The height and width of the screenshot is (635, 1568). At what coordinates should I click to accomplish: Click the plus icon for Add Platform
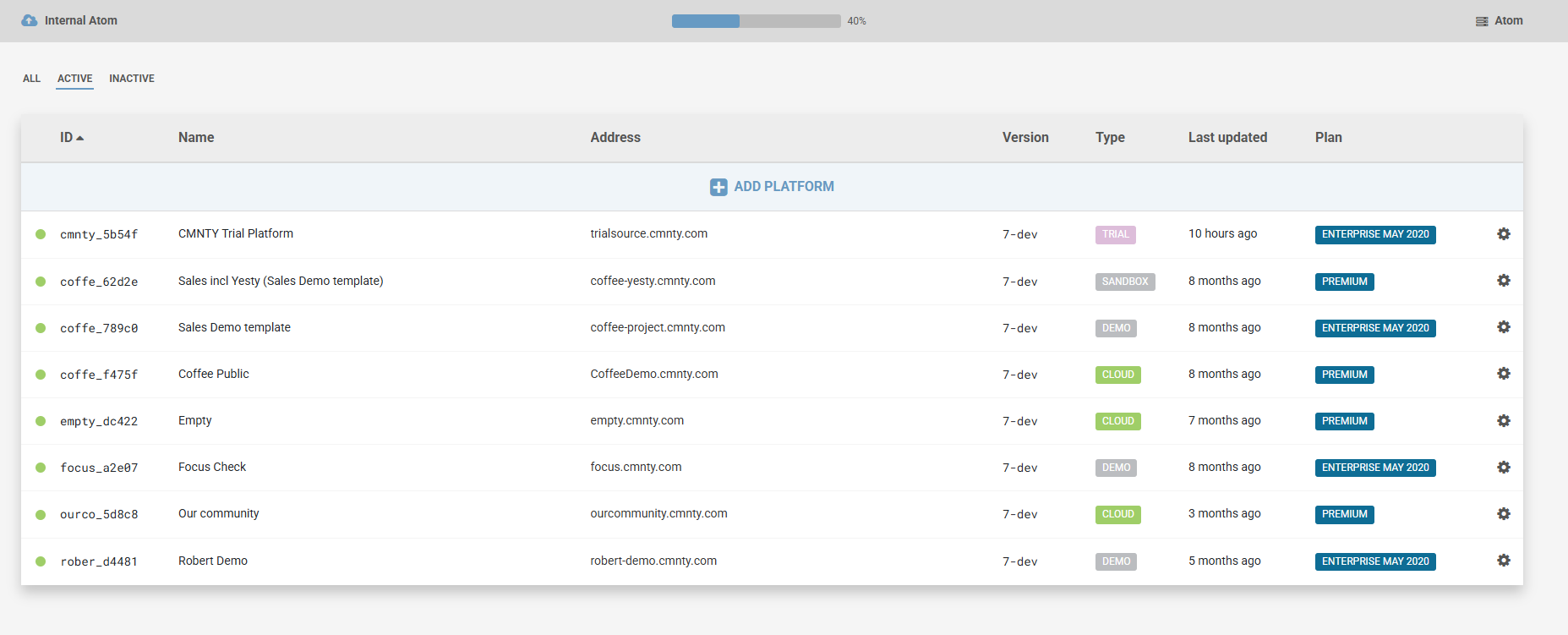click(x=718, y=187)
